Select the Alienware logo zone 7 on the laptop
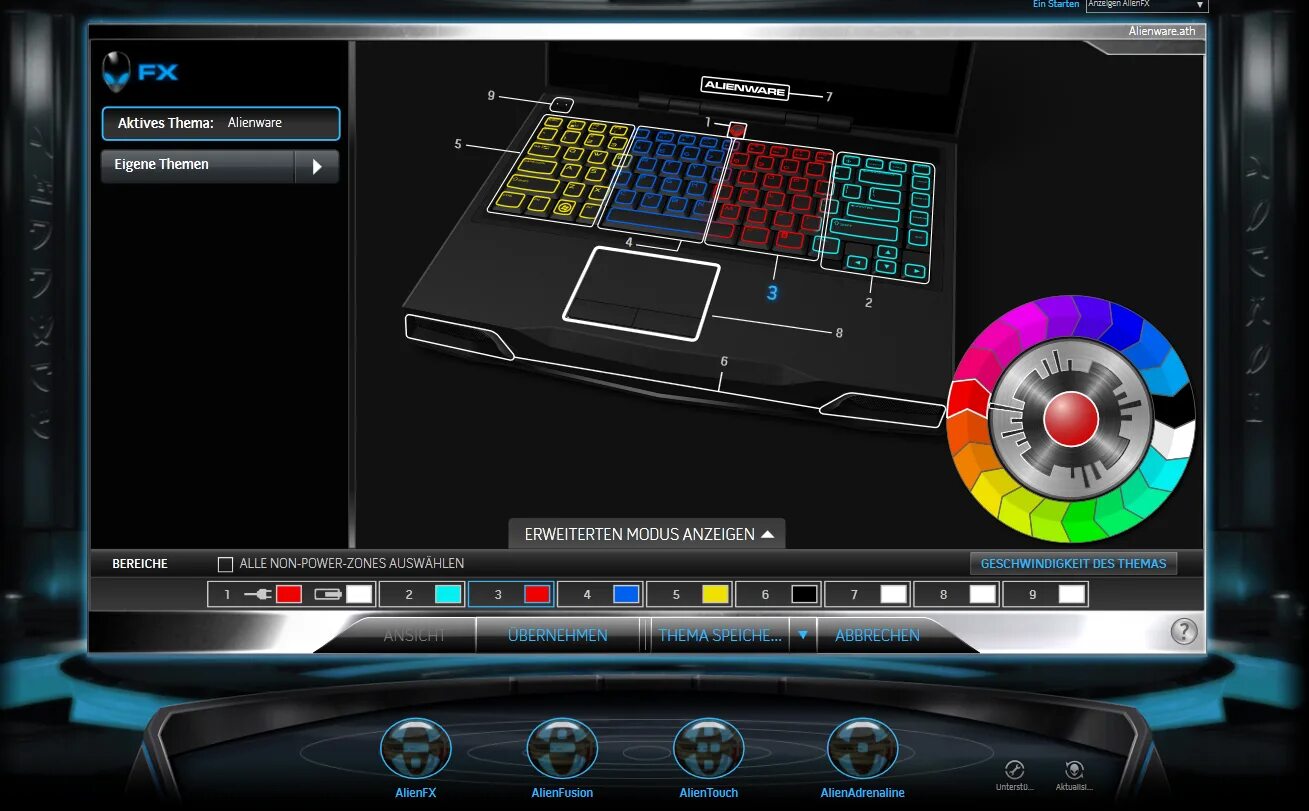Viewport: 1309px width, 811px height. point(745,87)
